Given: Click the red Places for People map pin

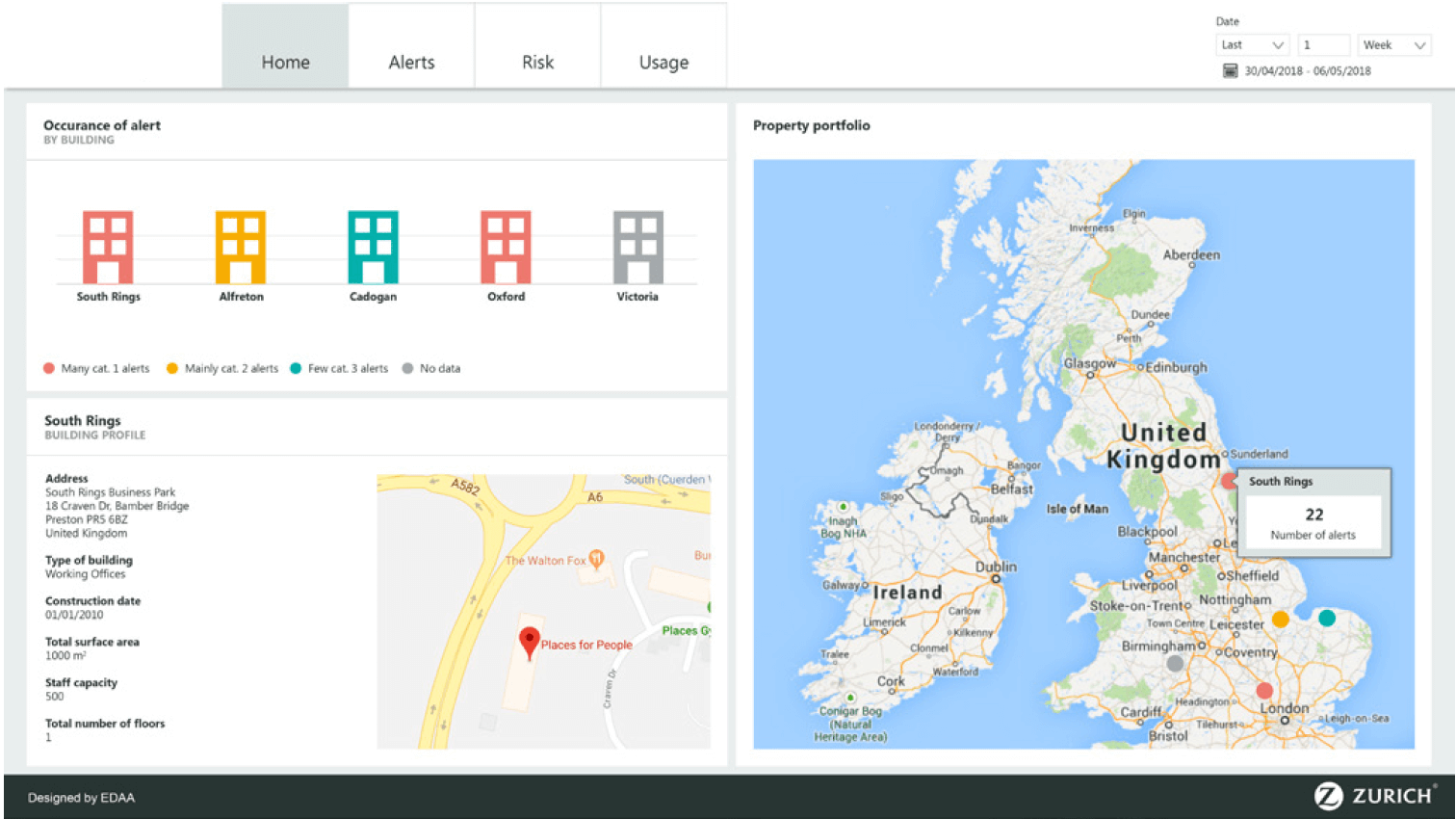Looking at the screenshot, I should point(529,641).
